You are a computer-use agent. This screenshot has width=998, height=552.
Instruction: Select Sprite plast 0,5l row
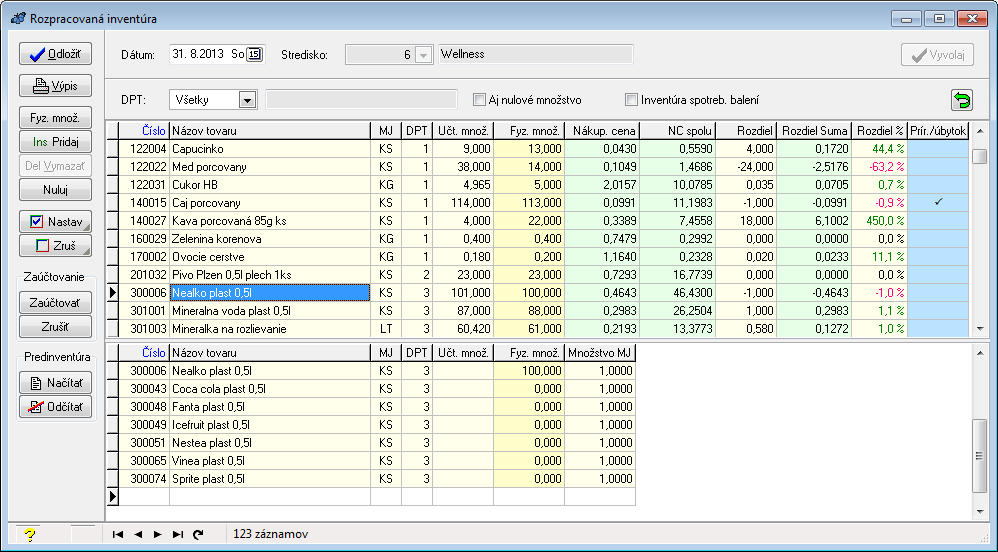tap(270, 479)
